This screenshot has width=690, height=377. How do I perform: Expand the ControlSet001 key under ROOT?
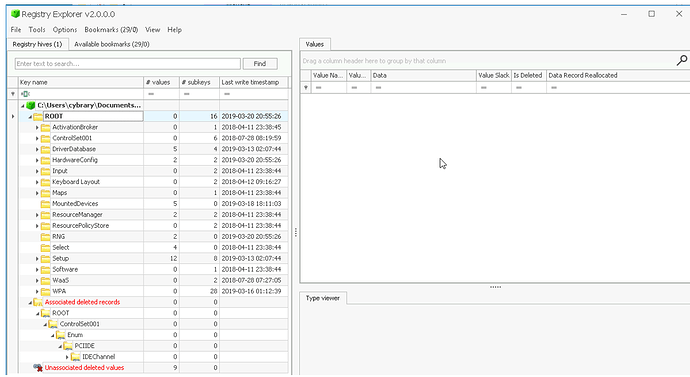(37, 138)
